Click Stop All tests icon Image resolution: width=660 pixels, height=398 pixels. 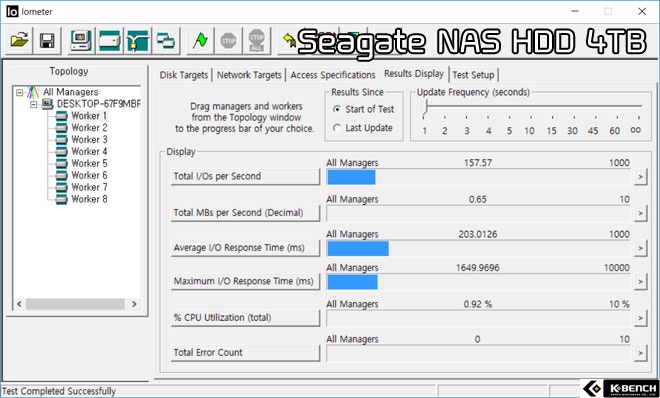click(x=256, y=41)
